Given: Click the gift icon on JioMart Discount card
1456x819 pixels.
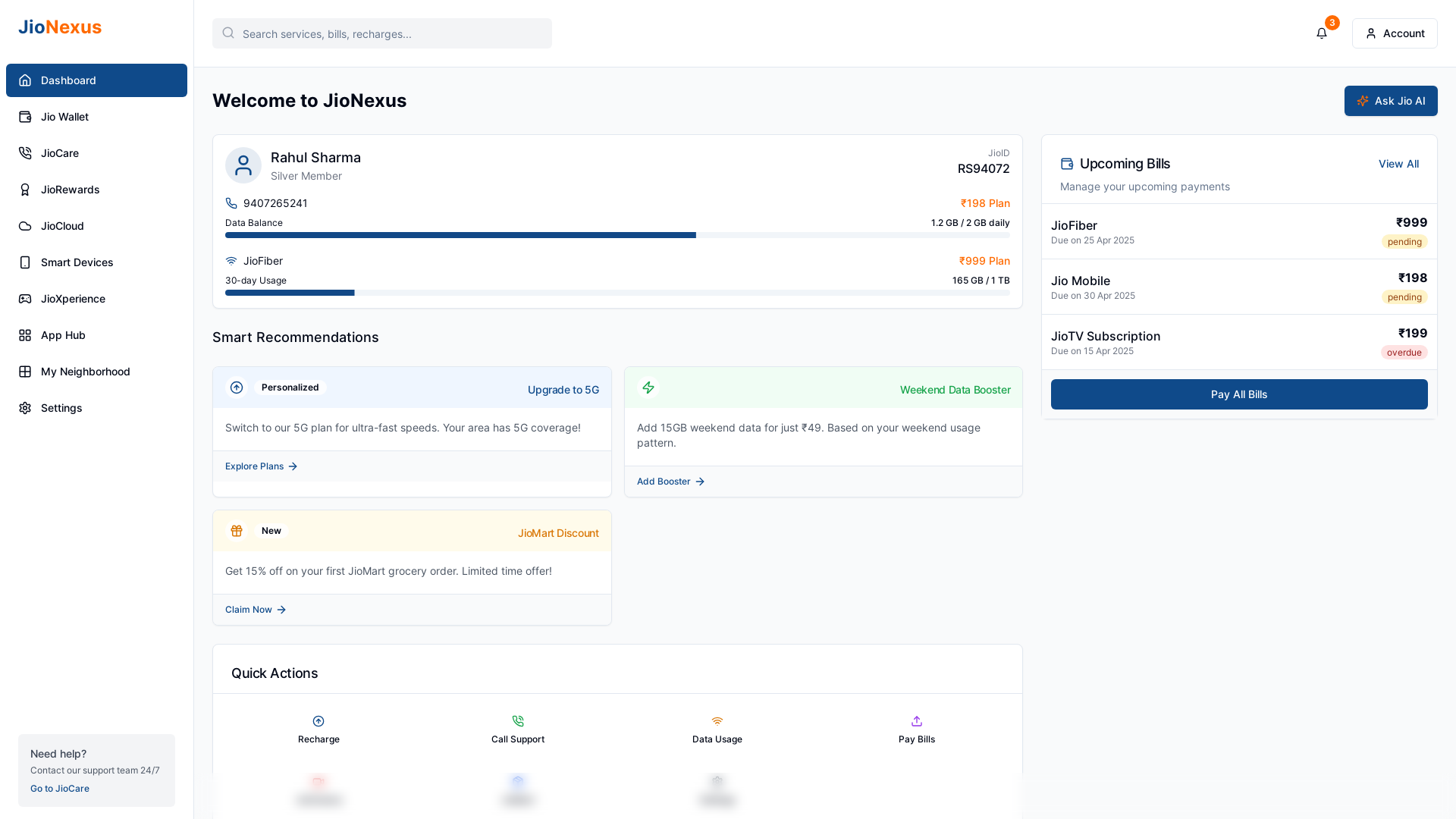Looking at the screenshot, I should [x=237, y=531].
